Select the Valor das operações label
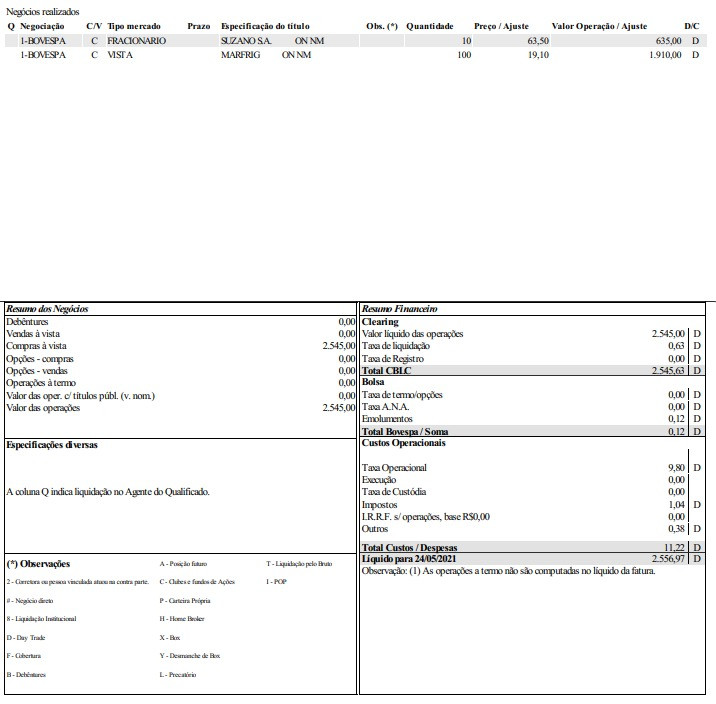 tap(43, 408)
